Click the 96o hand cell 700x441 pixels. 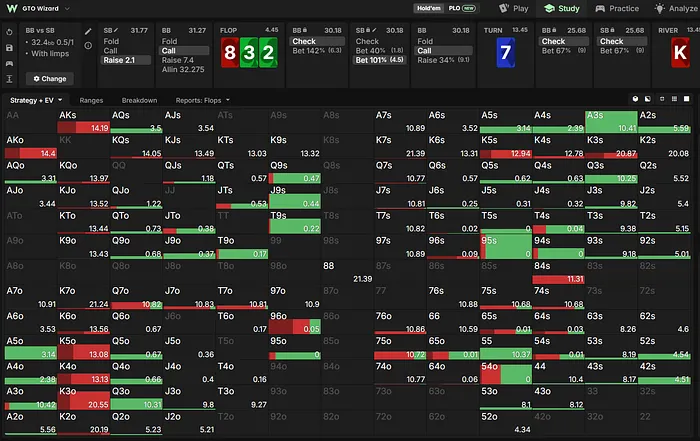click(x=295, y=323)
